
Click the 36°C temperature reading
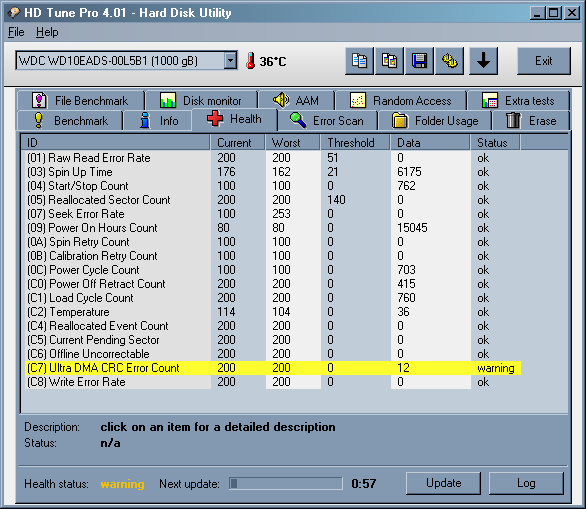(273, 61)
